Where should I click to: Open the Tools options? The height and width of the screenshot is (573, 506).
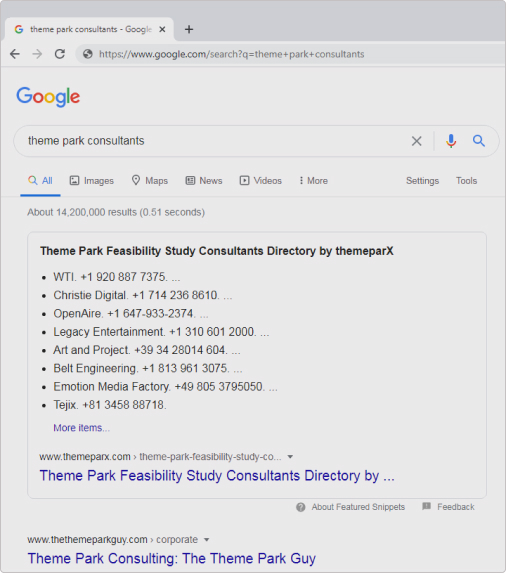click(x=466, y=181)
